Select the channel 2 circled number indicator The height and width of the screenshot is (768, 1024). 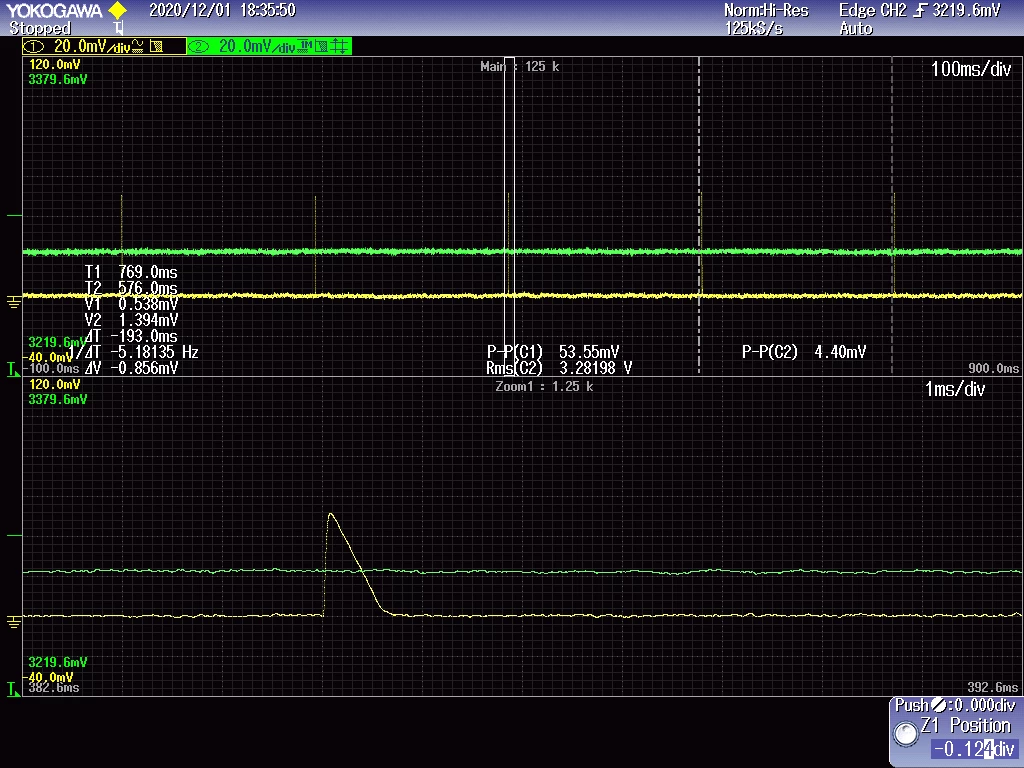tap(198, 46)
